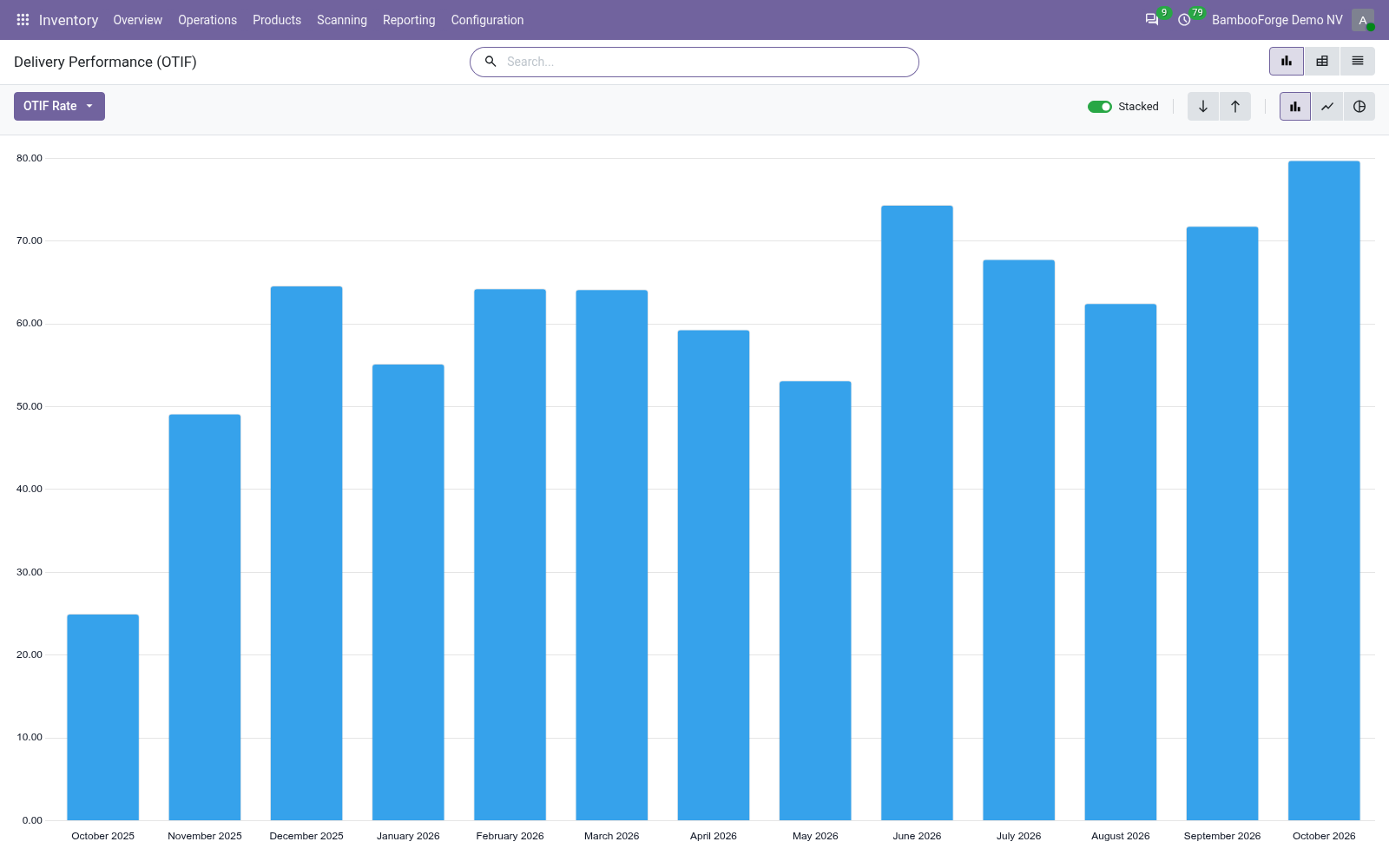Switch to graph view
The width and height of the screenshot is (1389, 868).
click(1287, 62)
